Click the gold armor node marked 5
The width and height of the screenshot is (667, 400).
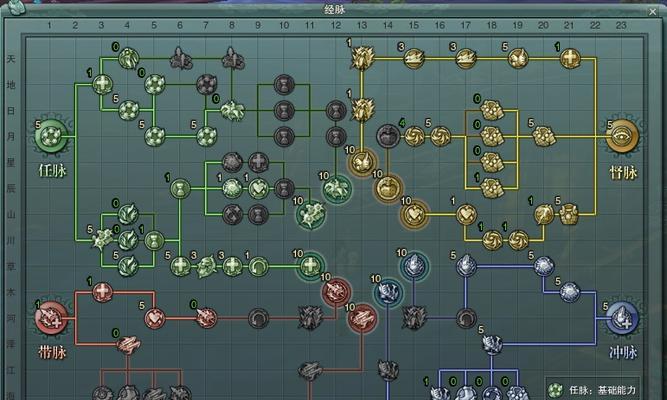pyautogui.click(x=569, y=214)
